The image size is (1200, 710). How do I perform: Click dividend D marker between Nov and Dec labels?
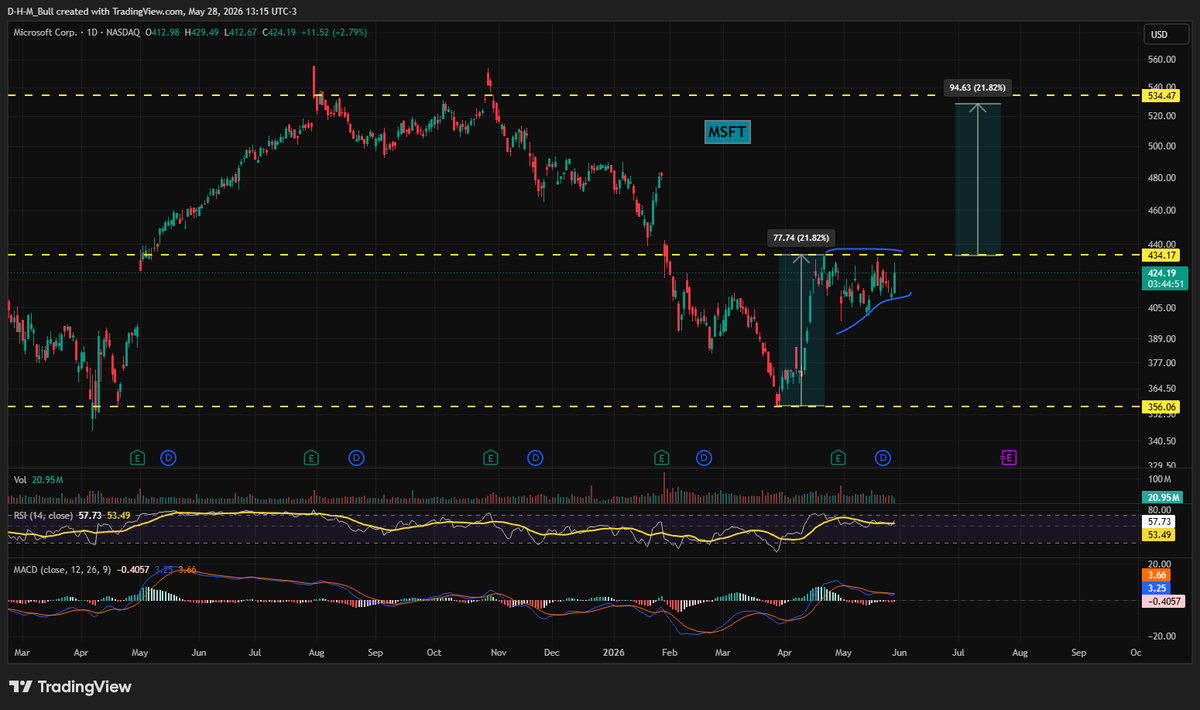tap(535, 457)
